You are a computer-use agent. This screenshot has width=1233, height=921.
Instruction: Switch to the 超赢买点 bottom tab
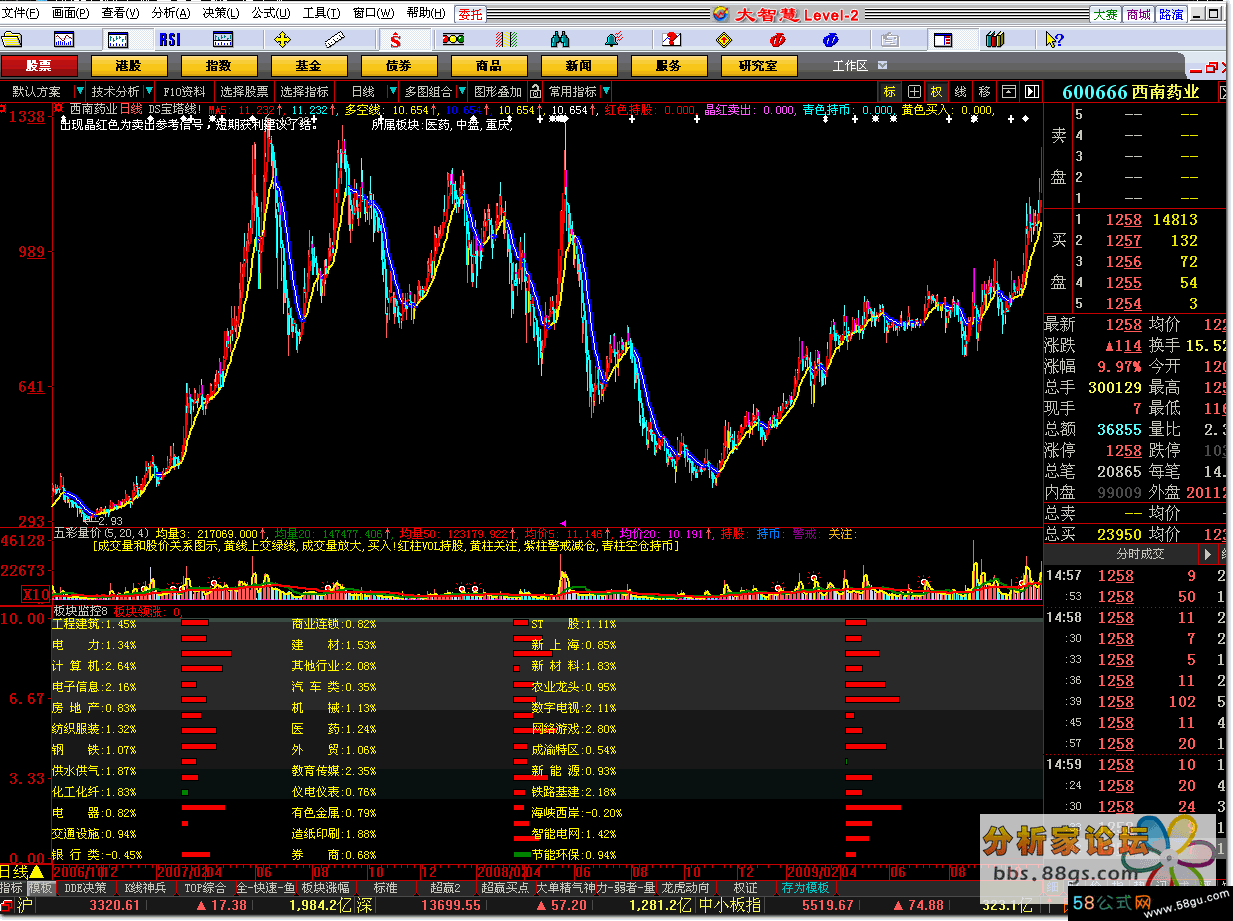click(505, 887)
